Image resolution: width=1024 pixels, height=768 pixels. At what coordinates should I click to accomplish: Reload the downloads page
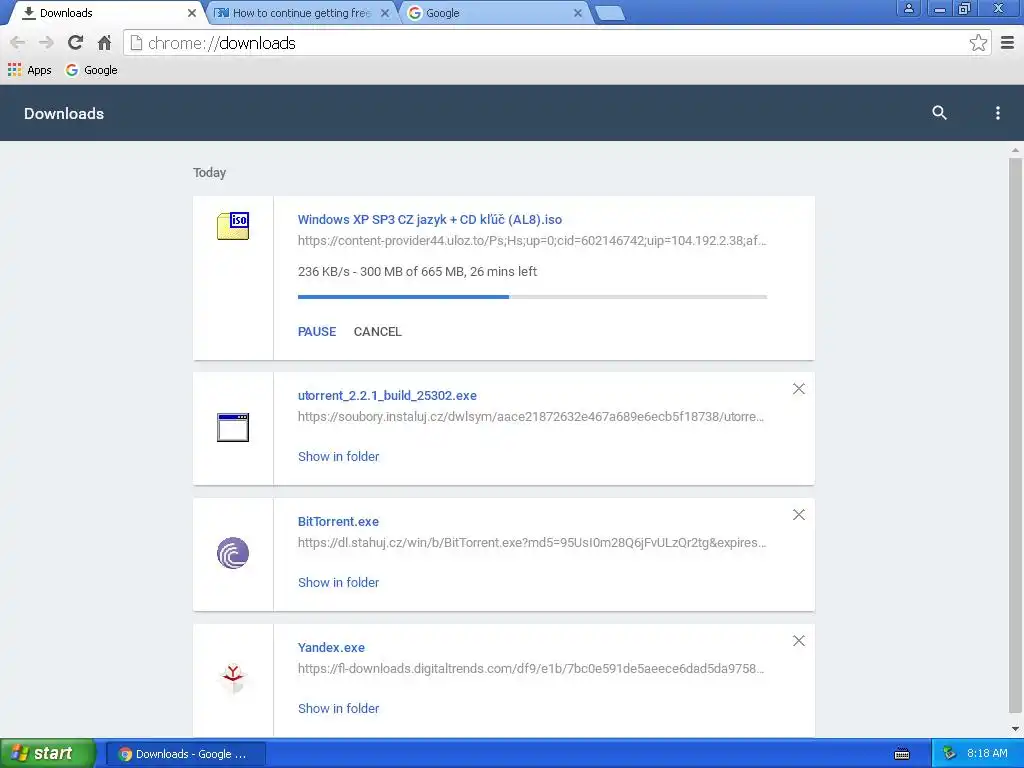click(x=75, y=43)
